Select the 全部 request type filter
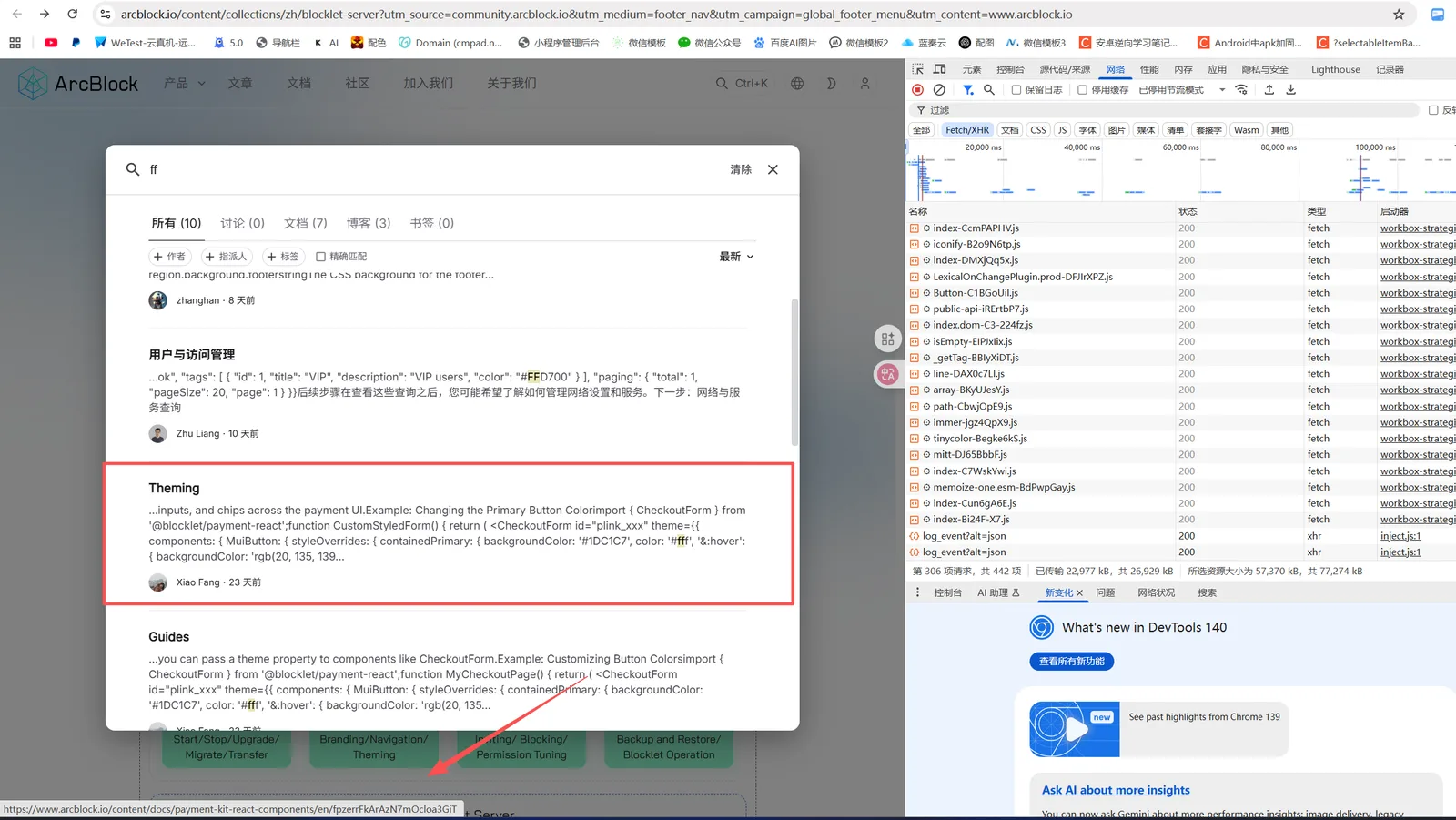The image size is (1456, 820). [x=922, y=130]
